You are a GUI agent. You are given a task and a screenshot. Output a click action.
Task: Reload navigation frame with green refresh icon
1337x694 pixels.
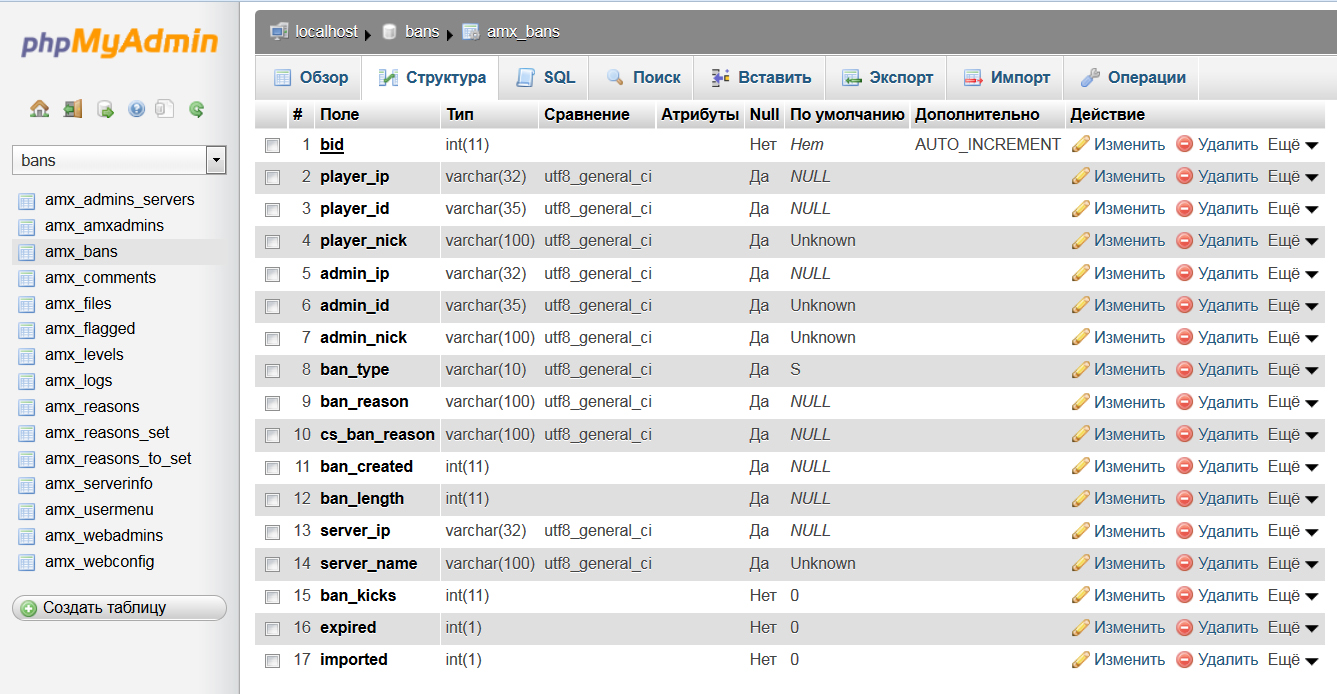tap(197, 109)
